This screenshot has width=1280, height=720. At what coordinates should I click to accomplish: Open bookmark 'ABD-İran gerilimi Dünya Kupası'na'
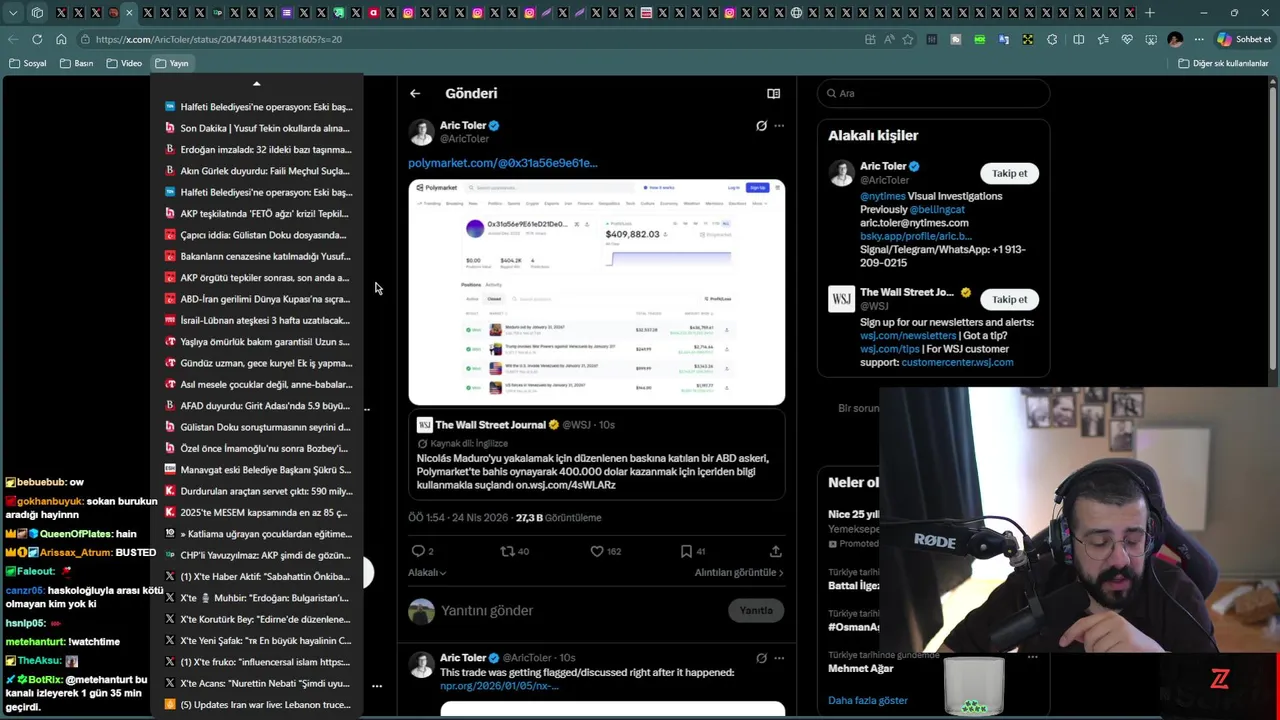pos(257,299)
